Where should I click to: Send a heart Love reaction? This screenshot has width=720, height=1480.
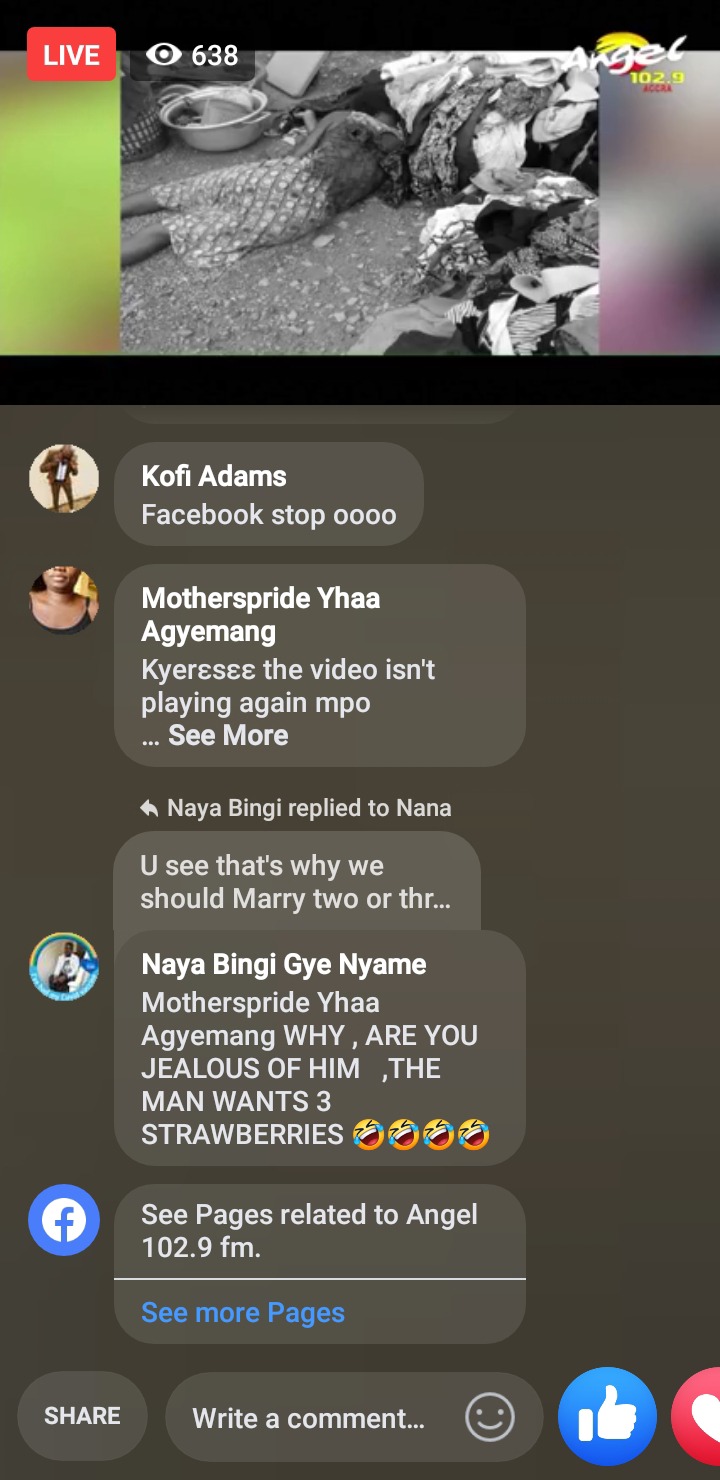(x=697, y=1417)
